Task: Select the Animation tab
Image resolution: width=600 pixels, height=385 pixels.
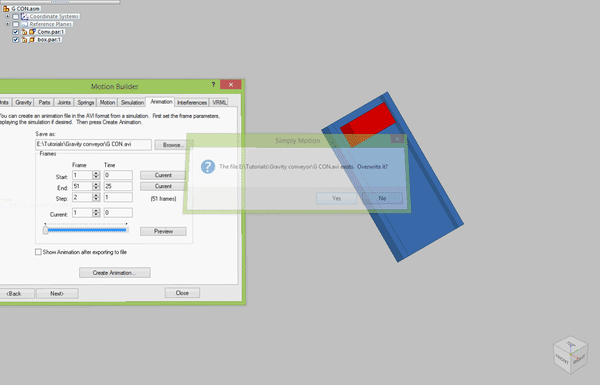Action: pos(161,101)
